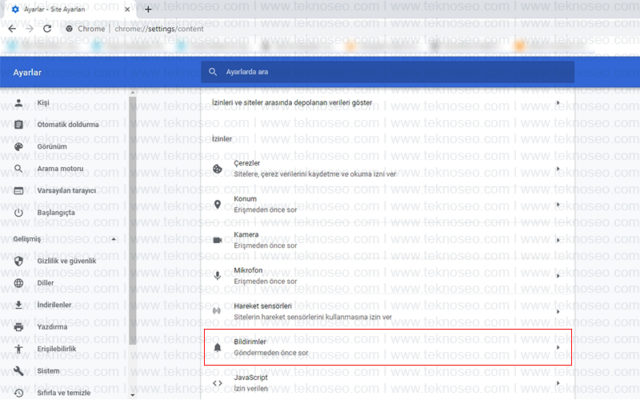640x400 pixels.
Task: Click the browser forward arrow
Action: [29, 29]
